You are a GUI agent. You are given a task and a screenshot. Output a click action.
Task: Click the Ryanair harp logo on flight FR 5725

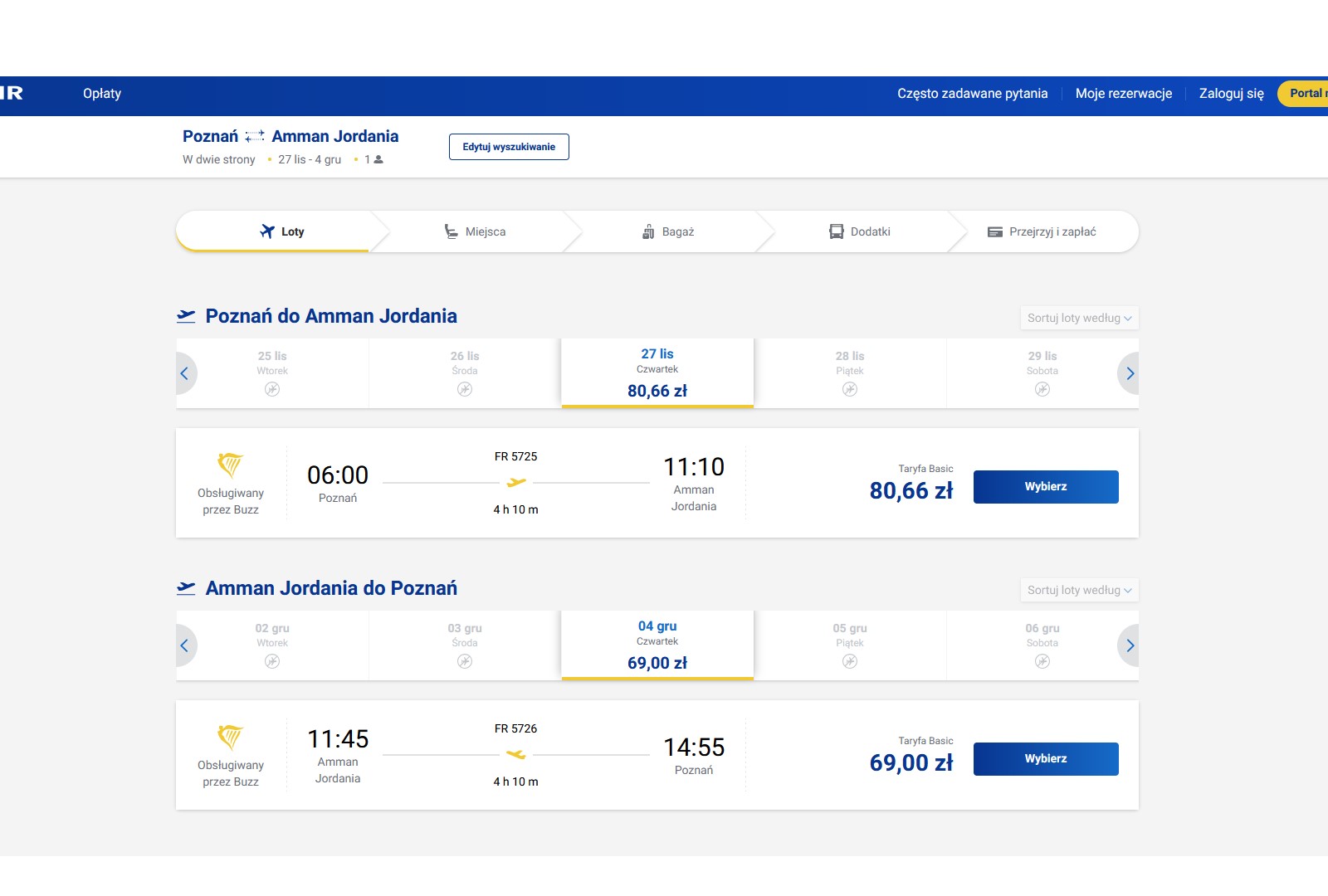pyautogui.click(x=230, y=465)
